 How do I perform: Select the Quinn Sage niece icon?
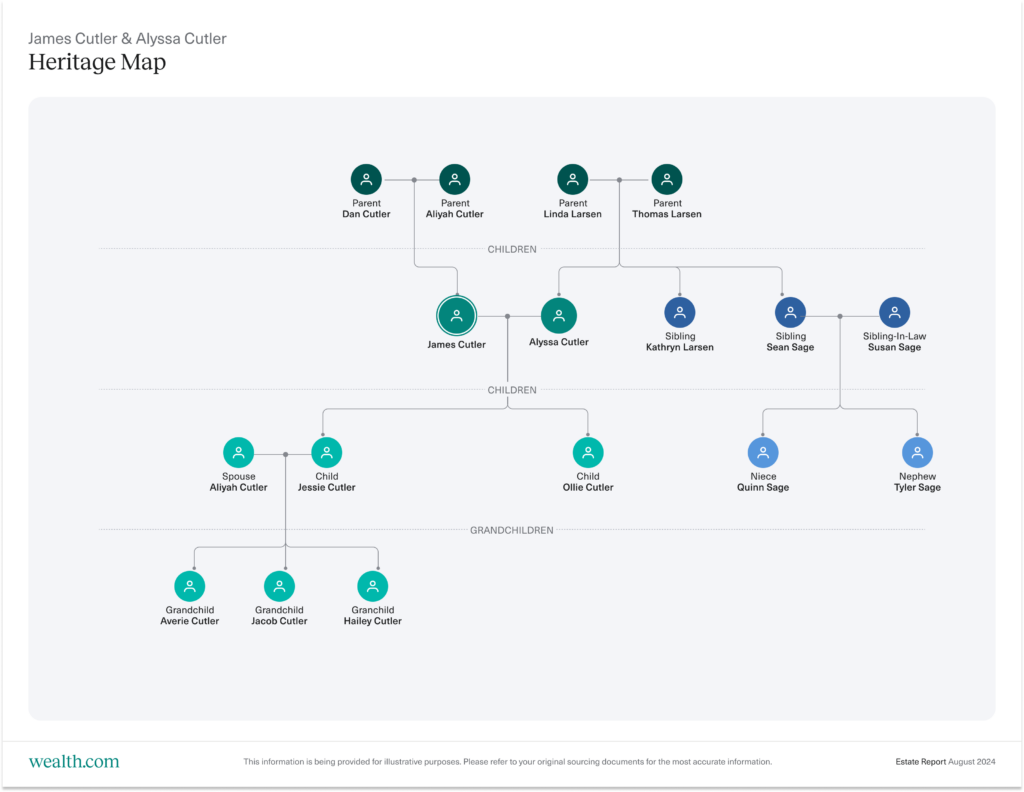click(x=763, y=451)
